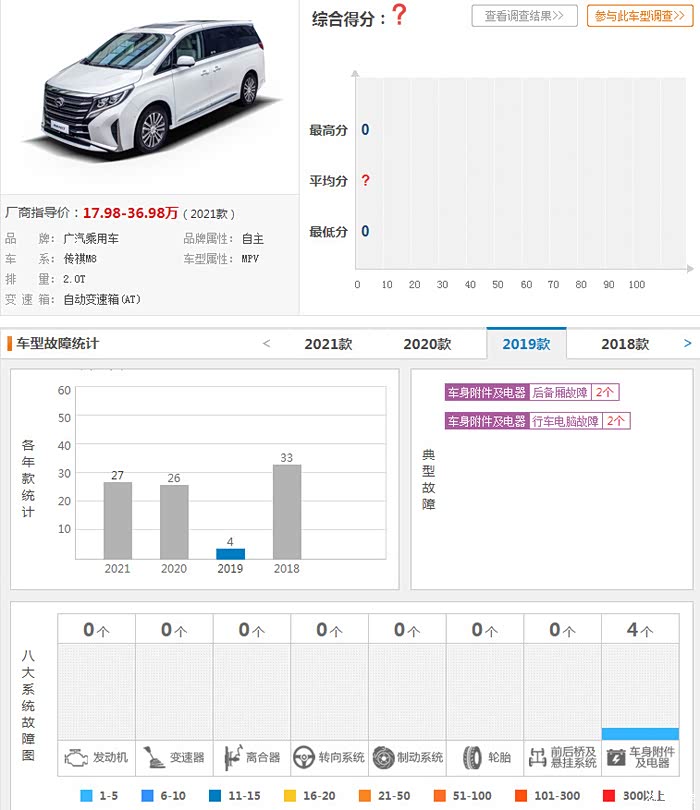Click the body accessories and electrics (车身附件及电器) battery icon

pyautogui.click(x=615, y=757)
